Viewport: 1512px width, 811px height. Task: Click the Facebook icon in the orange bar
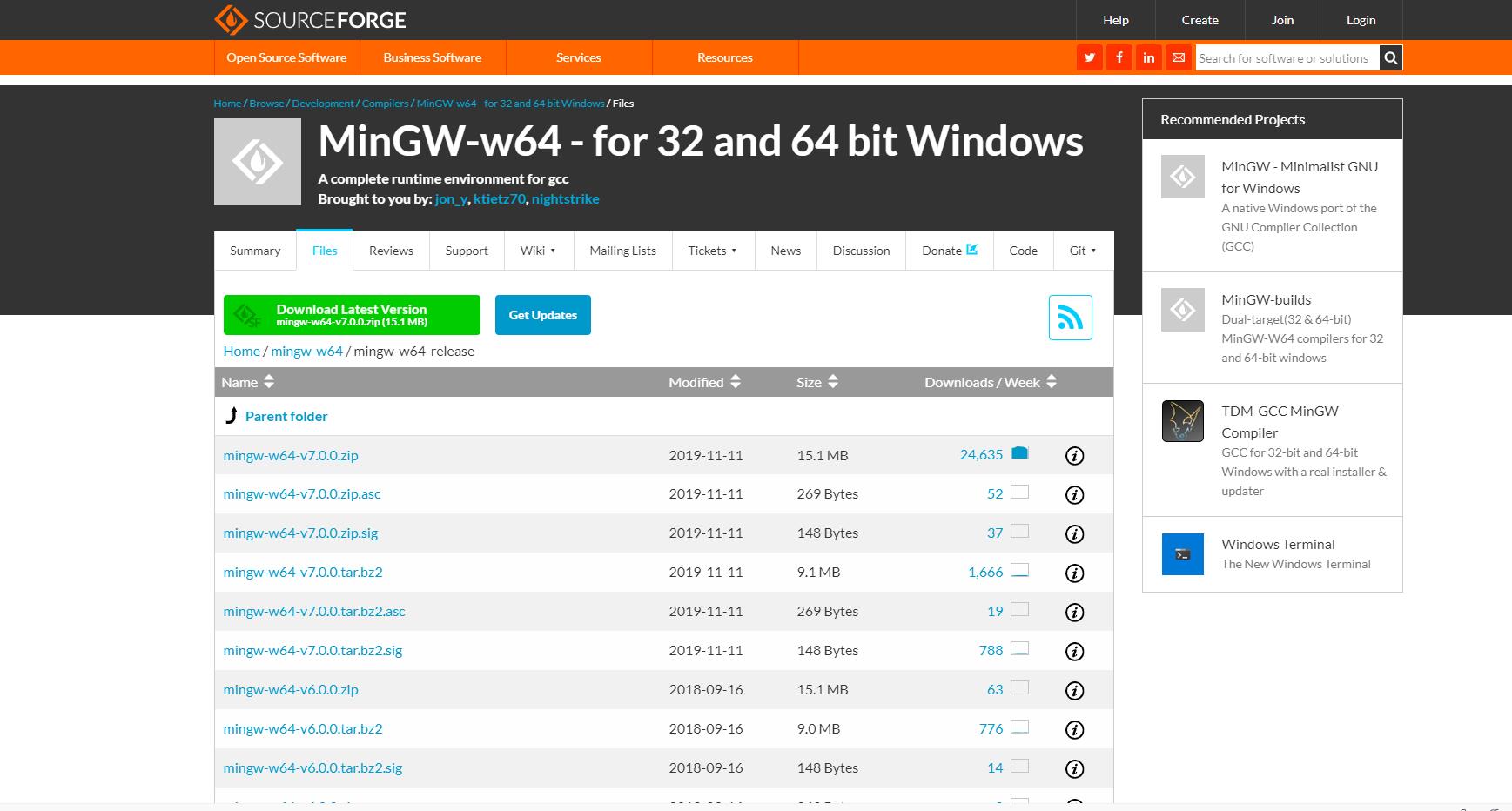pos(1119,57)
